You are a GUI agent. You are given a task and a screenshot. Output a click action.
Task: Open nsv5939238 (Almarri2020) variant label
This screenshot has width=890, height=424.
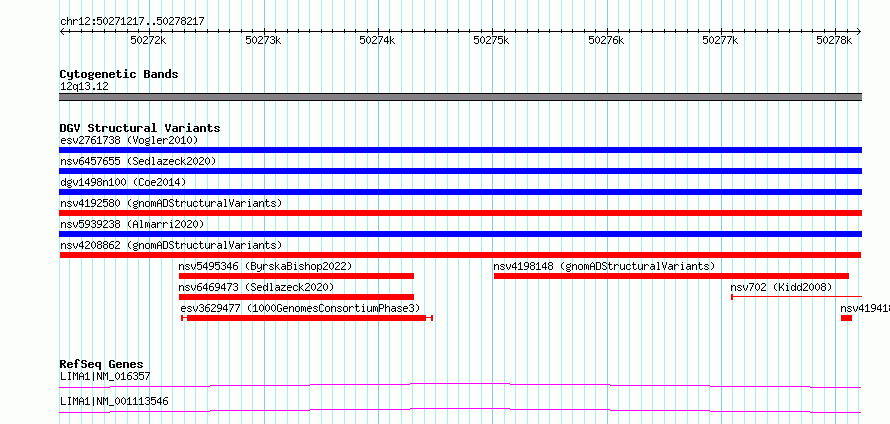tap(132, 224)
